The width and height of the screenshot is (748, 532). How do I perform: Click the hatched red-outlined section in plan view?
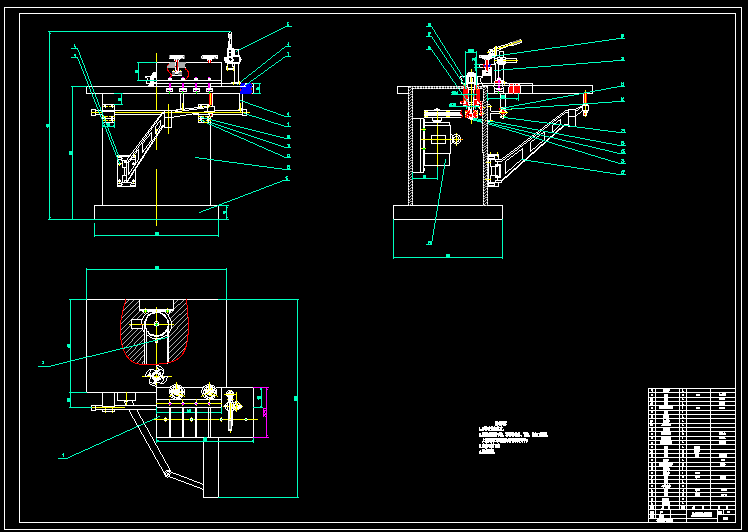pos(154,332)
